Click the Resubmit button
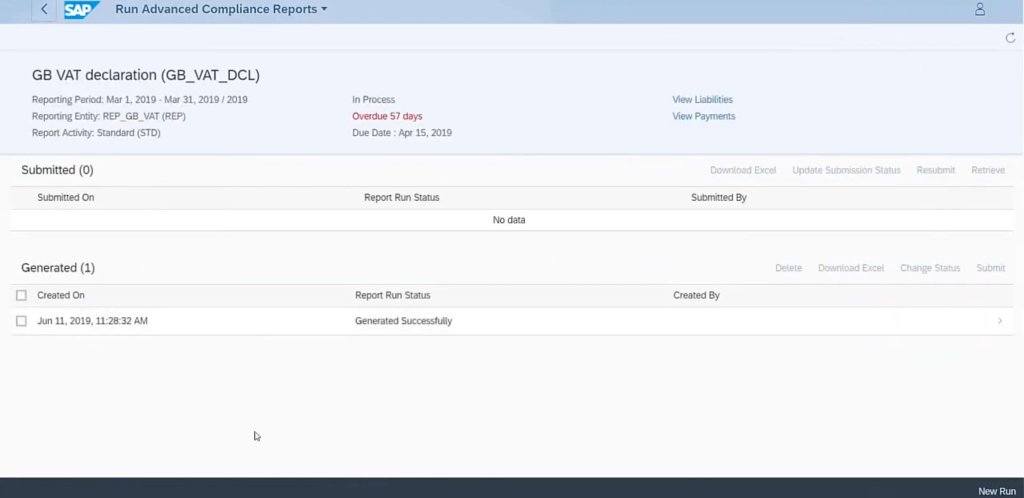 pos(935,170)
